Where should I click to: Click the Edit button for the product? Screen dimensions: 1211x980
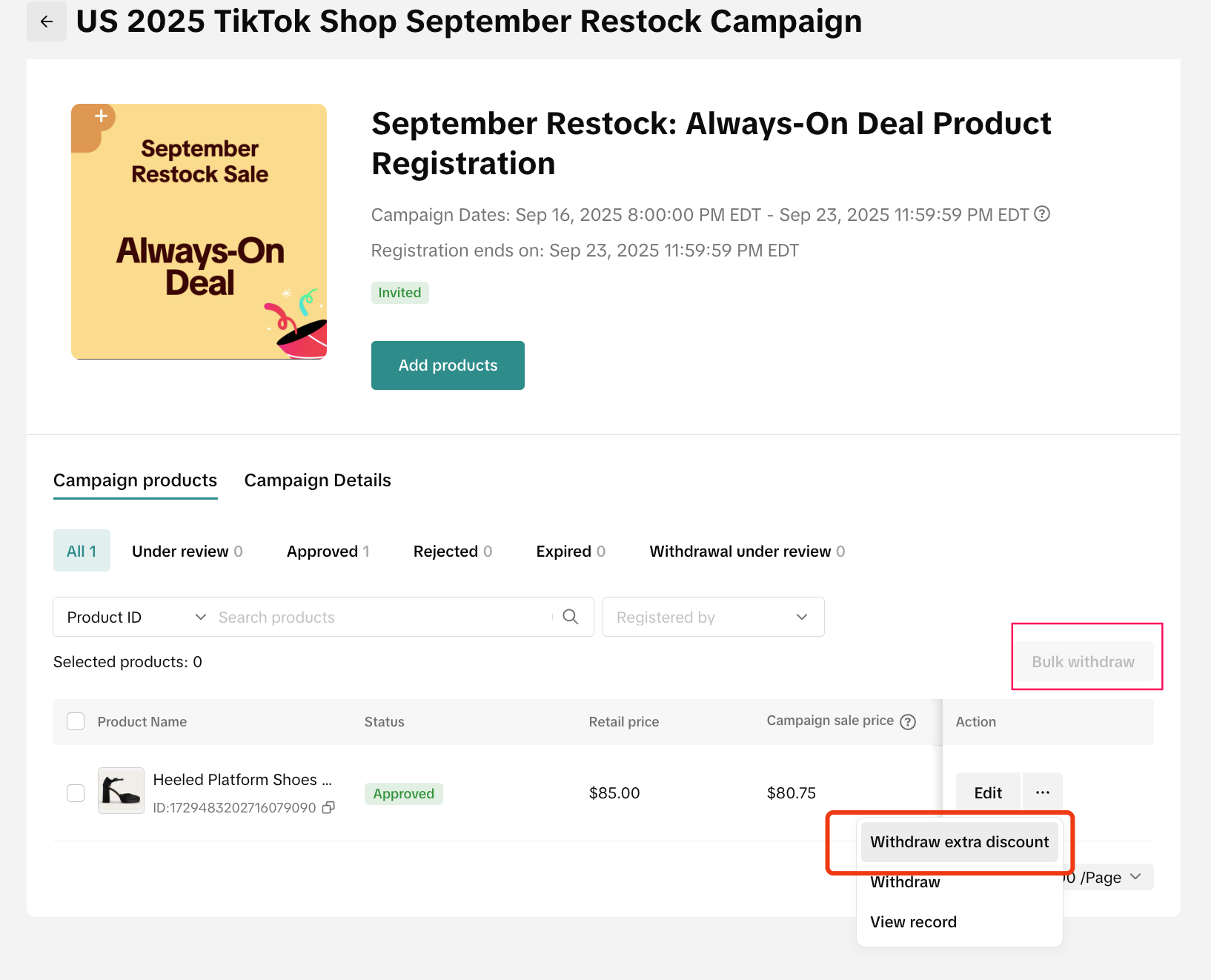click(987, 792)
